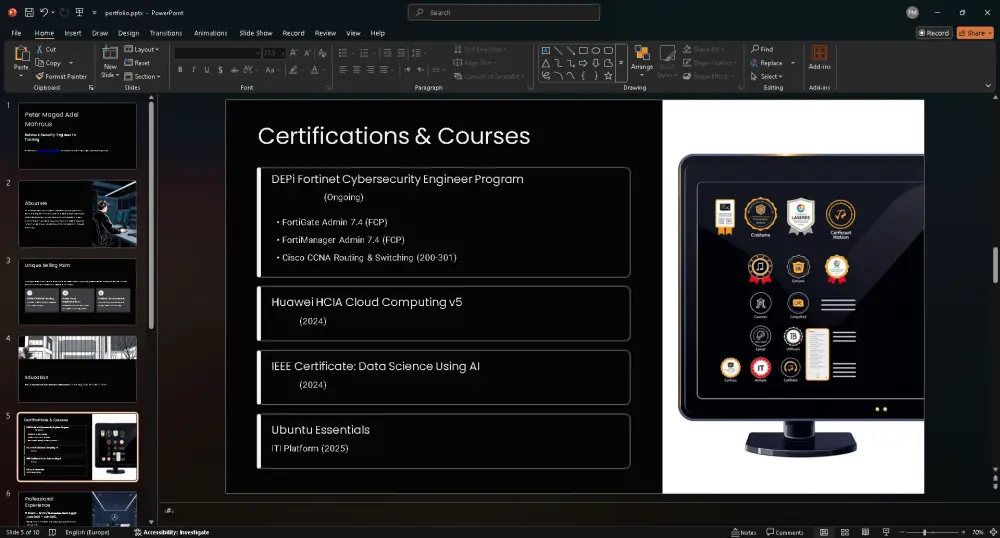The height and width of the screenshot is (538, 1000).
Task: Click the Cut icon in Clipboard
Action: [x=39, y=49]
